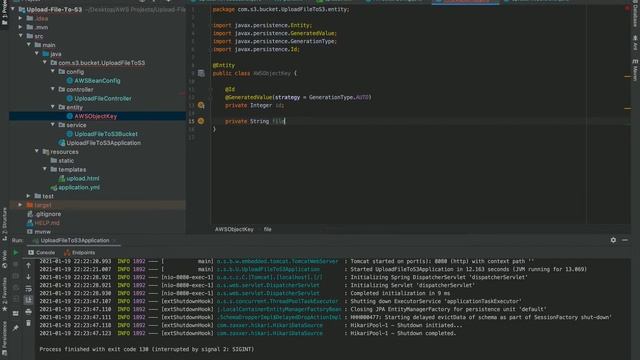The height and width of the screenshot is (360, 640).
Task: Hide the Run tool window with minus icon
Action: pos(625,240)
